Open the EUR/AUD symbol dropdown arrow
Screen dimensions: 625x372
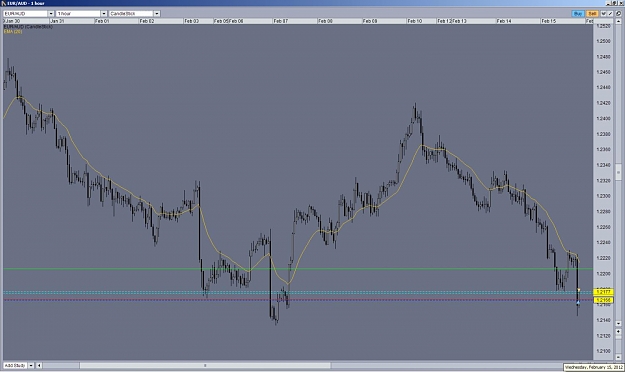pyautogui.click(x=51, y=14)
